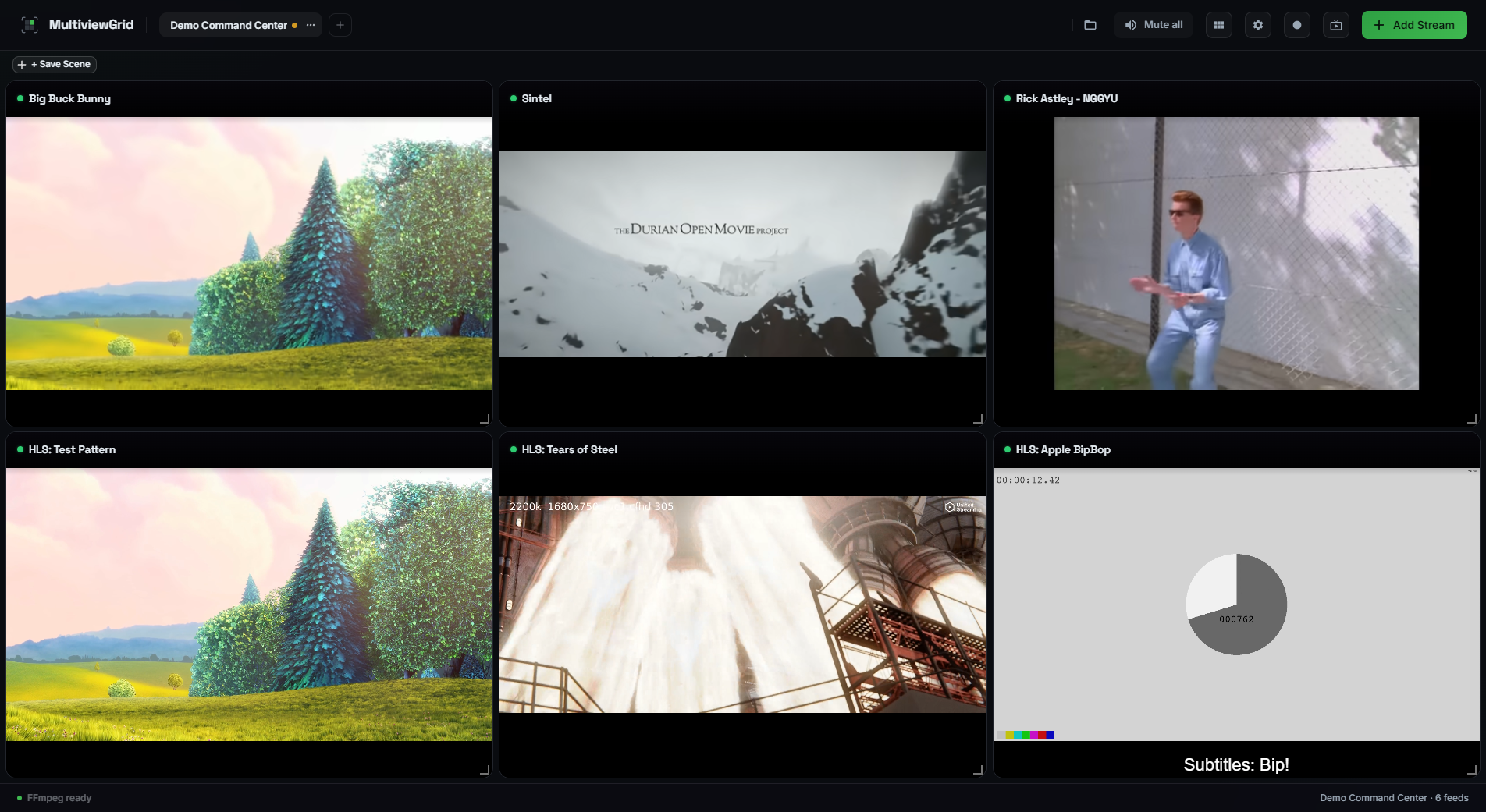Click the Save Scene button
1486x812 pixels.
[55, 64]
